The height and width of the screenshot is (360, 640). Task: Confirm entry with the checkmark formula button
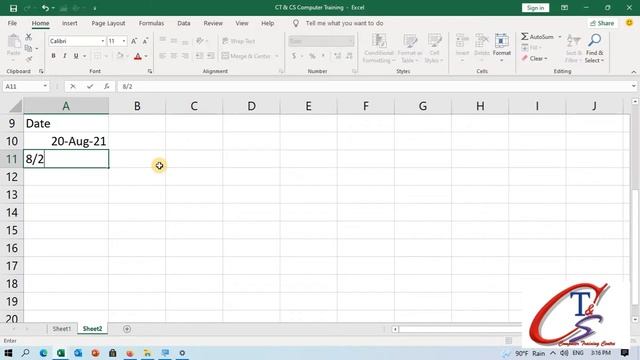[90, 86]
